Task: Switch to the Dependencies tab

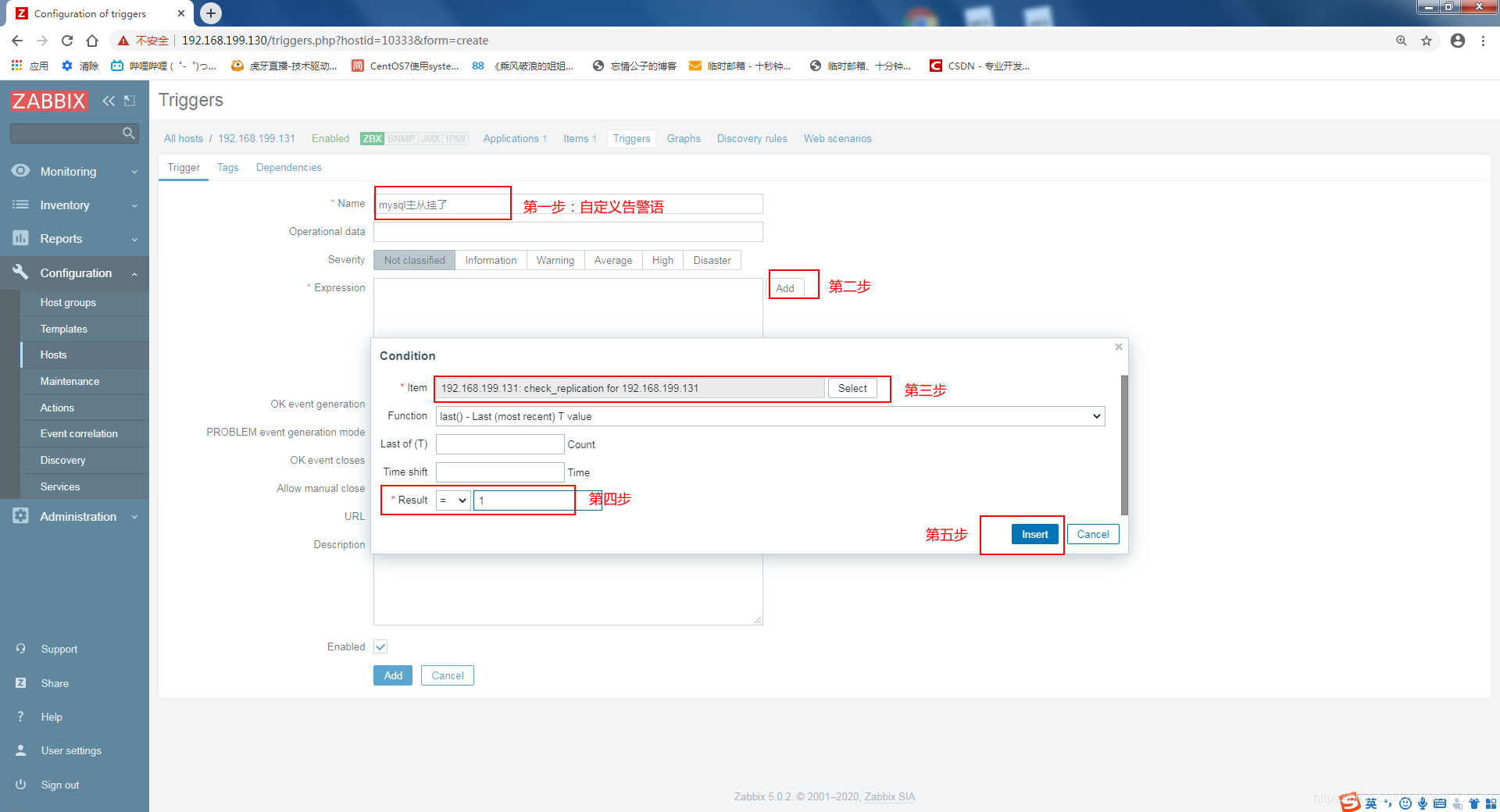Action: (288, 167)
